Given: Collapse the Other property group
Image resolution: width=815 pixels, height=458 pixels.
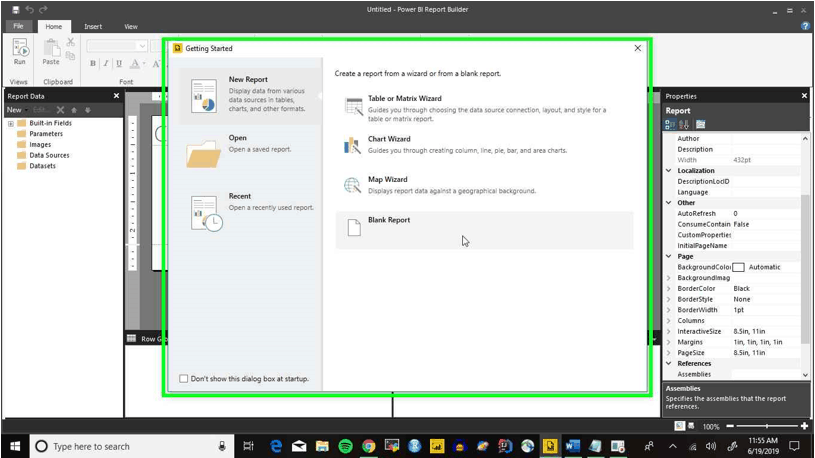Looking at the screenshot, I should point(669,203).
